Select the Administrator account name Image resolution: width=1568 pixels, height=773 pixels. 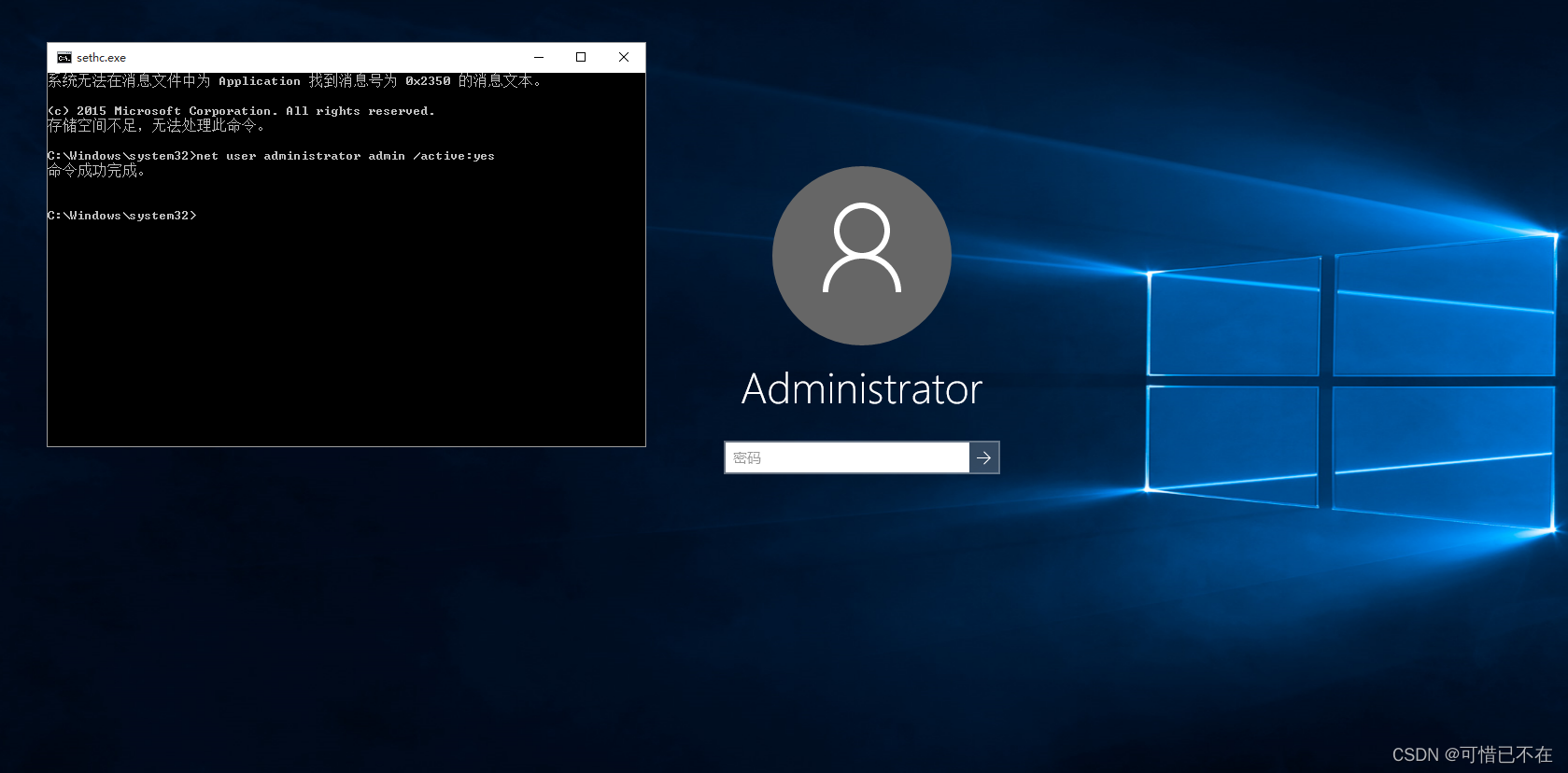(862, 389)
